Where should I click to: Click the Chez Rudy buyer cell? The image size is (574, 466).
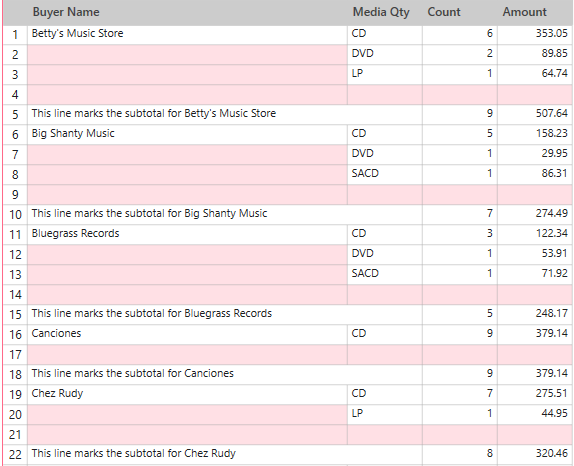[x=187, y=394]
